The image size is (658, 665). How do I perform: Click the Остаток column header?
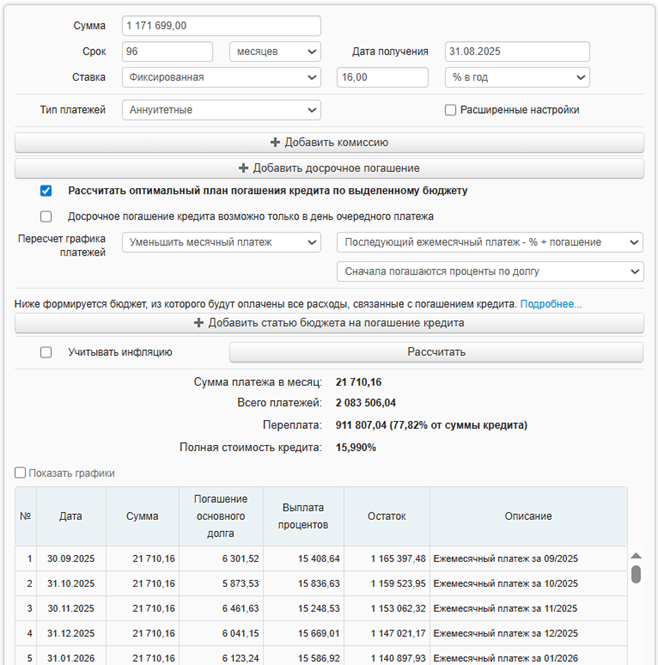pos(386,516)
